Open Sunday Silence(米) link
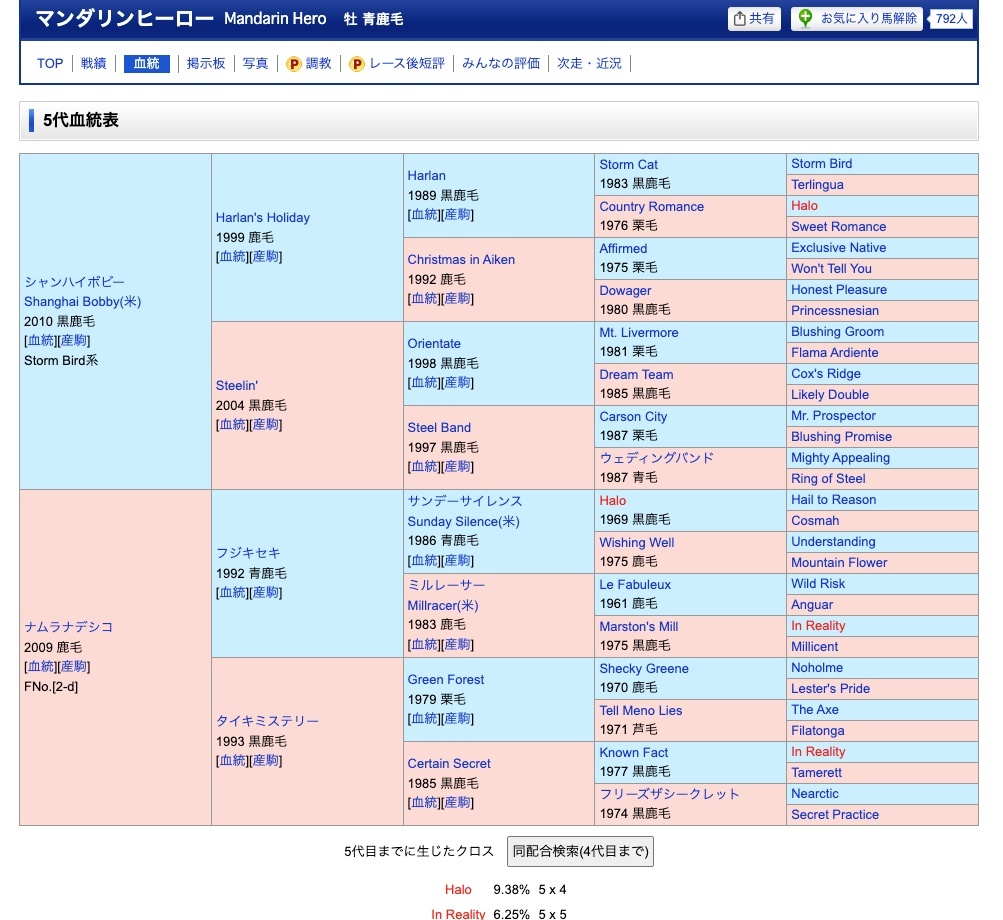Image resolution: width=1003 pixels, height=920 pixels. (x=463, y=521)
